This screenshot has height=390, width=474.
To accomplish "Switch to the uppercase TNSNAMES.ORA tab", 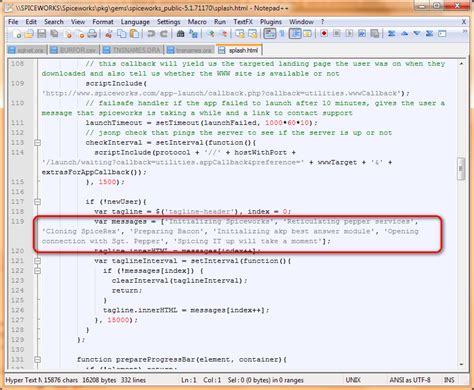I will coord(132,50).
